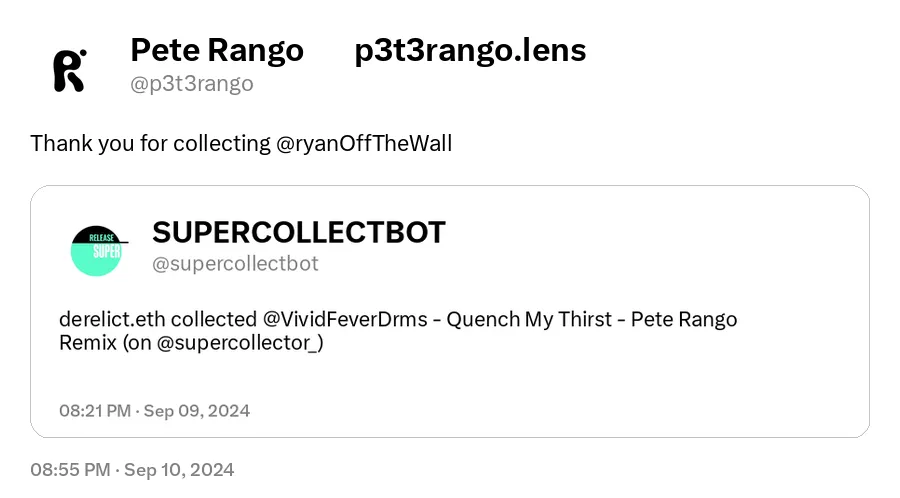Screen dimensions: 900x498
Task: Click the @supercollectbot handle
Action: (235, 263)
